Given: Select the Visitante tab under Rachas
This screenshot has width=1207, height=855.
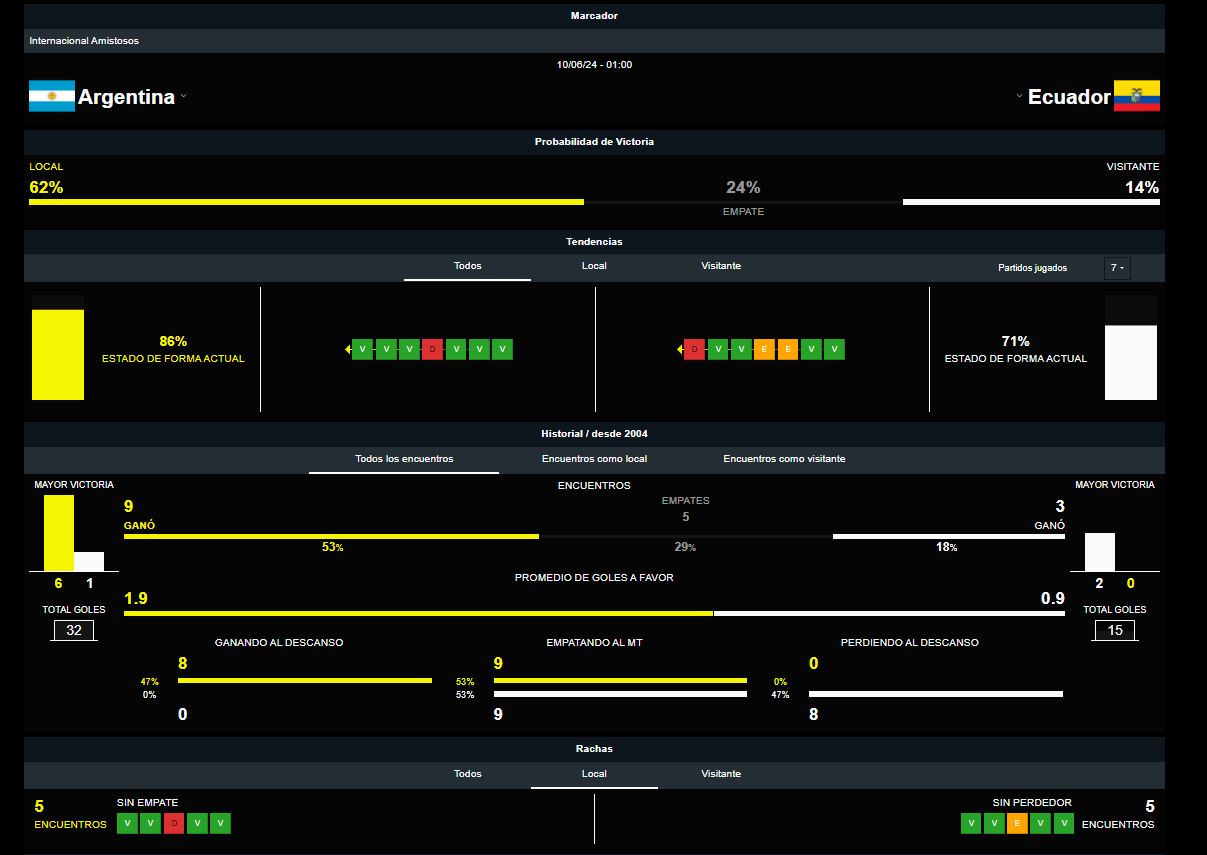Looking at the screenshot, I should point(721,774).
